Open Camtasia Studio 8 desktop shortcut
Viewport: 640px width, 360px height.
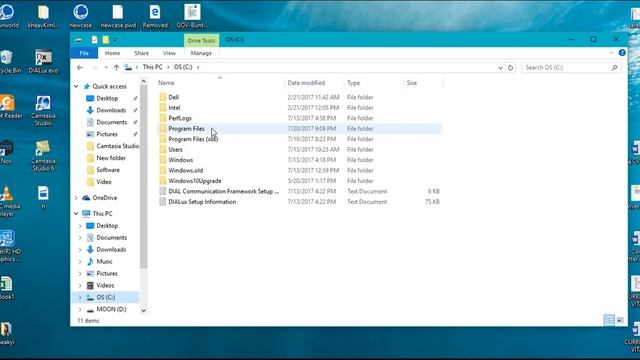[43, 156]
